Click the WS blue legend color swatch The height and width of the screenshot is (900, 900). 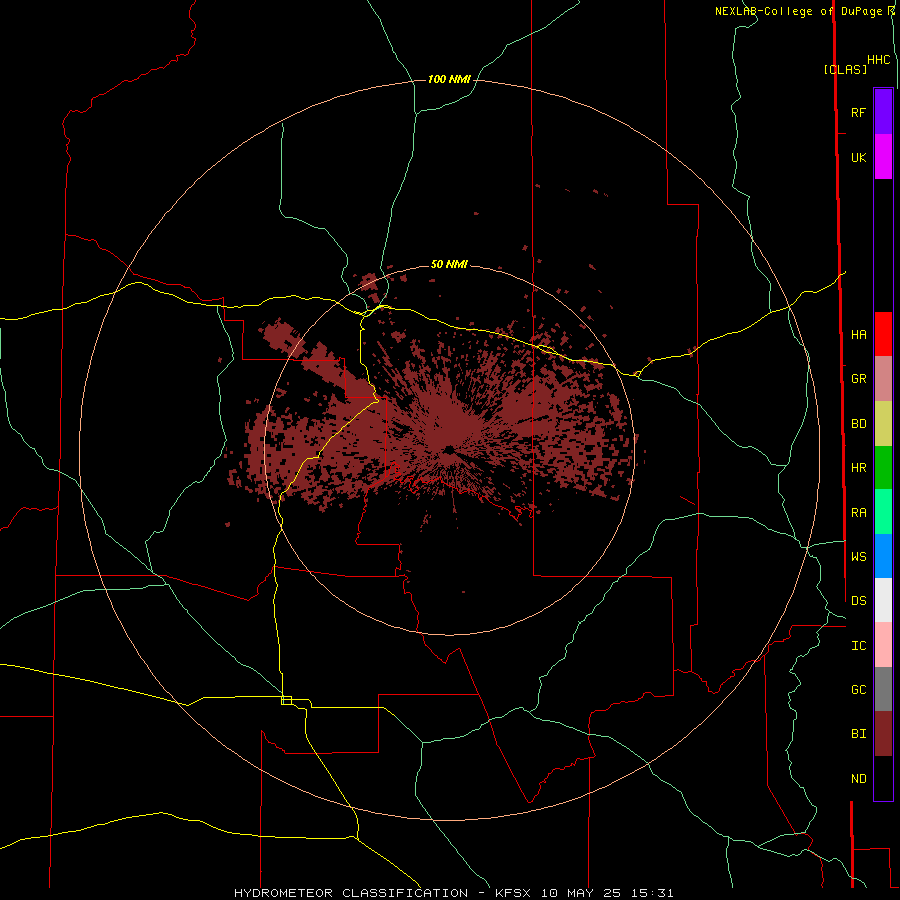(883, 556)
